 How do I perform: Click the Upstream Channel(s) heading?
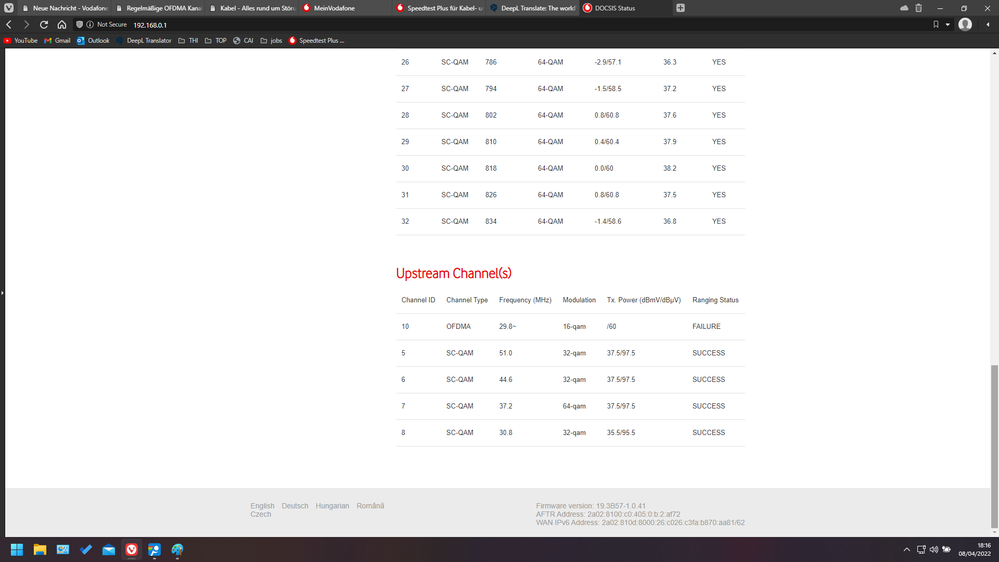click(454, 273)
